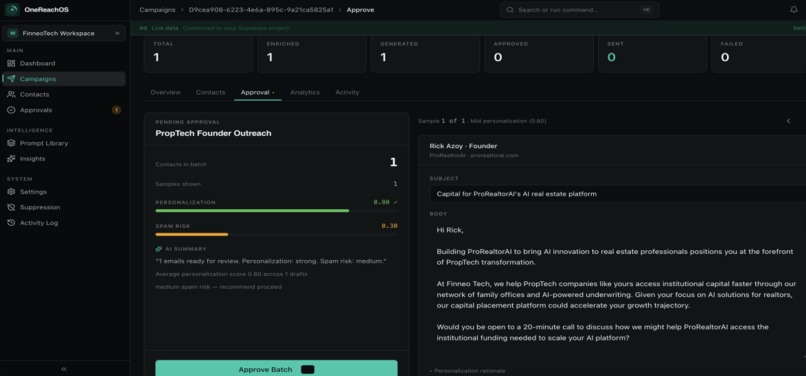Viewport: 806px width, 376px height.
Task: Click the Enriched stat card
Action: [312, 54]
